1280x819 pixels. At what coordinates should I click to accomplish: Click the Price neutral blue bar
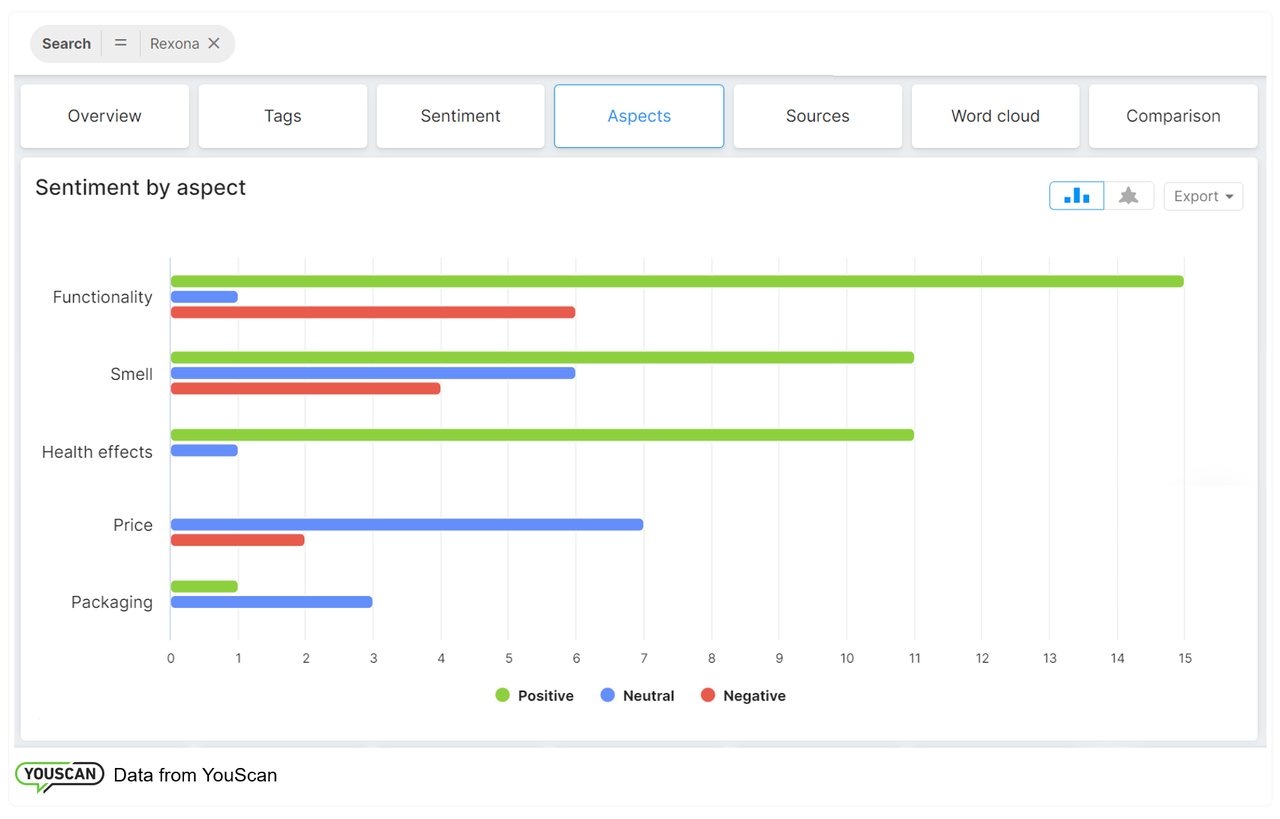click(x=406, y=525)
